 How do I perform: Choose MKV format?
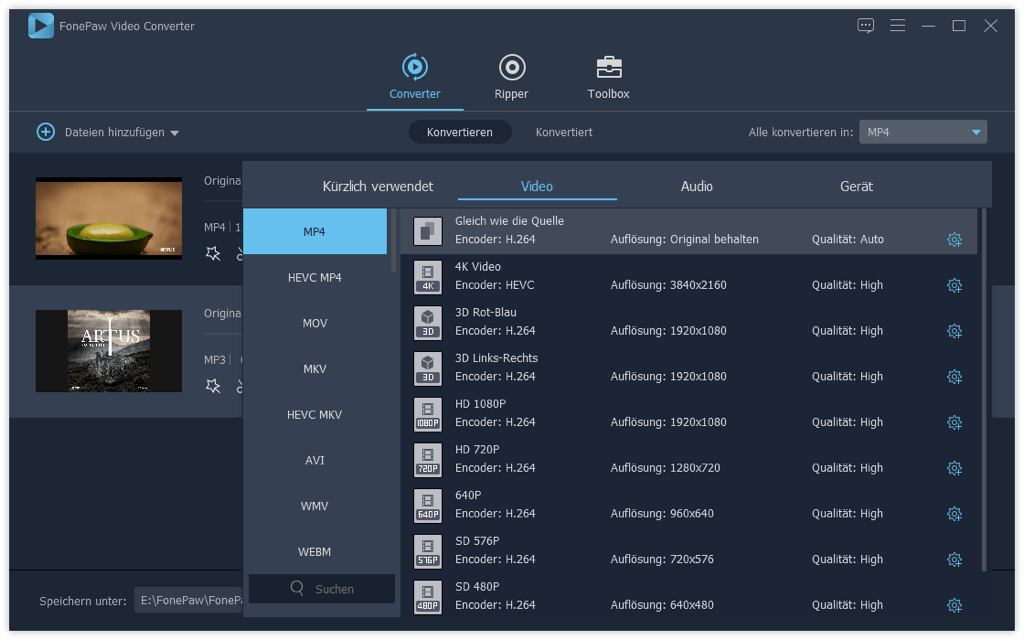tap(315, 369)
